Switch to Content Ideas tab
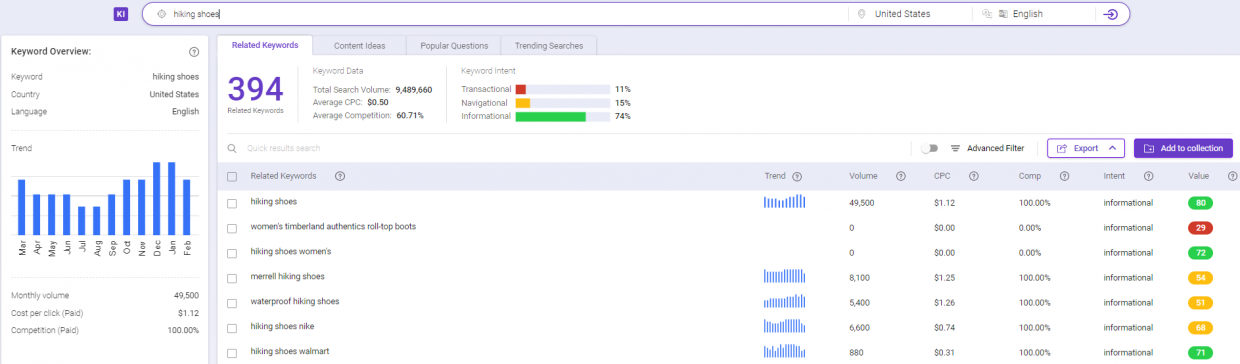Viewport: 1240px width, 364px height. point(360,45)
